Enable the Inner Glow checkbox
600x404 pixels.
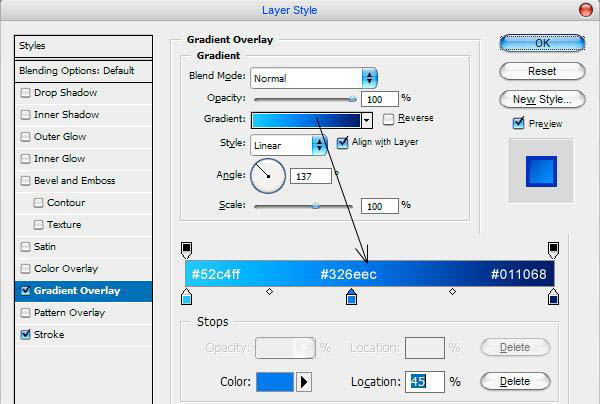click(x=25, y=158)
